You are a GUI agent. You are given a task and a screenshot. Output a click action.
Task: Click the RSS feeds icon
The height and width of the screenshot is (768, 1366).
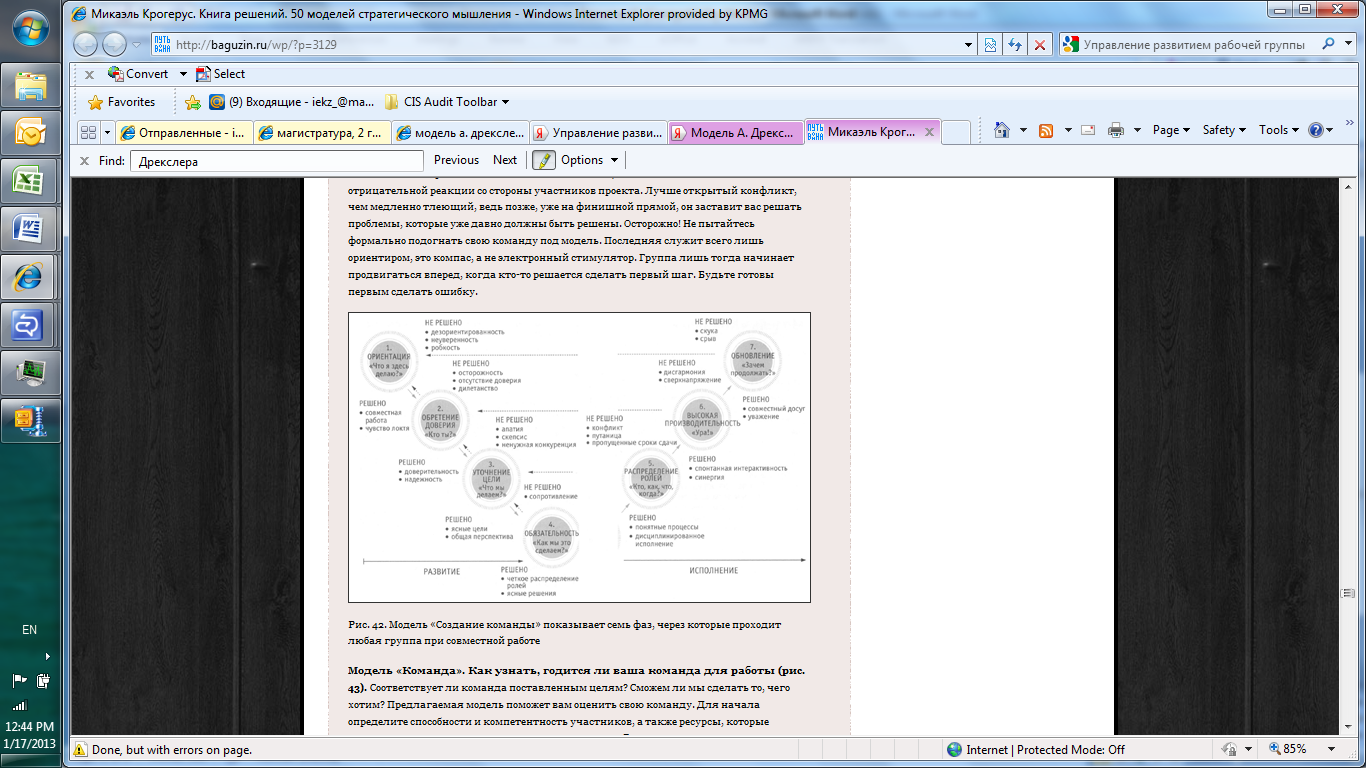[x=1046, y=130]
